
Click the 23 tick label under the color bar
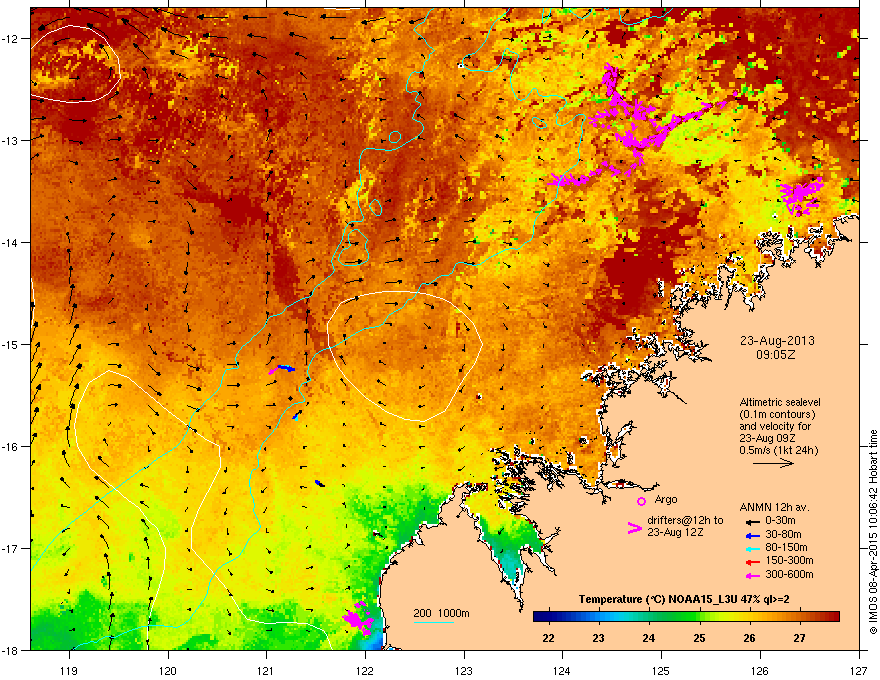(598, 638)
